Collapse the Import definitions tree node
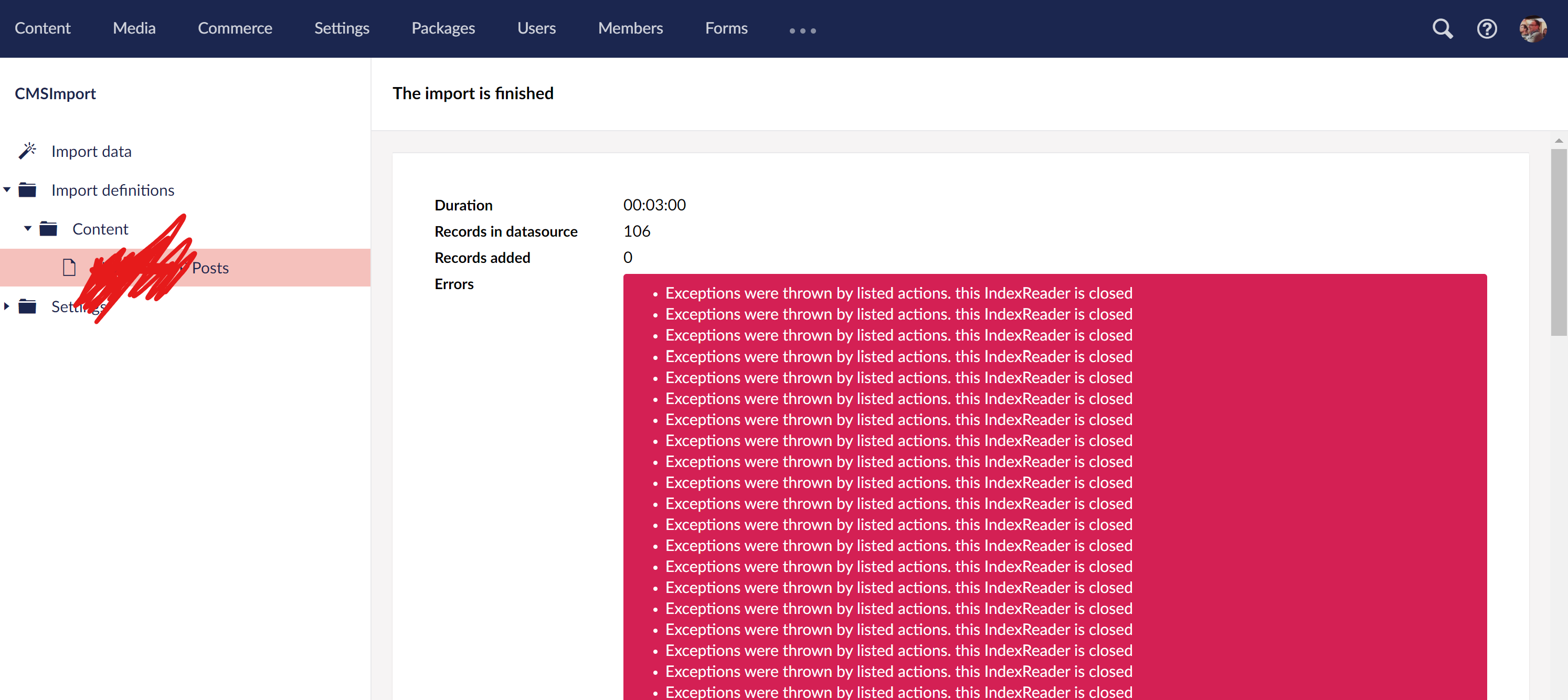Viewport: 1568px width, 700px height. click(7, 190)
